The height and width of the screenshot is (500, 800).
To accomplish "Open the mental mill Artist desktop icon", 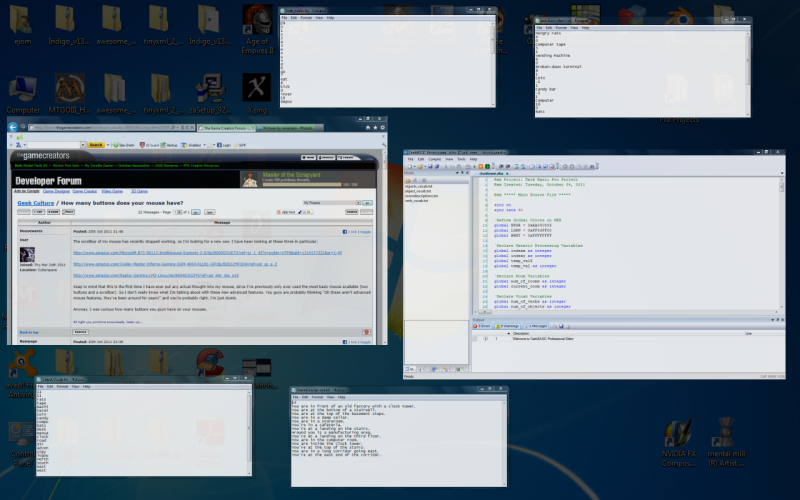I will [x=727, y=442].
